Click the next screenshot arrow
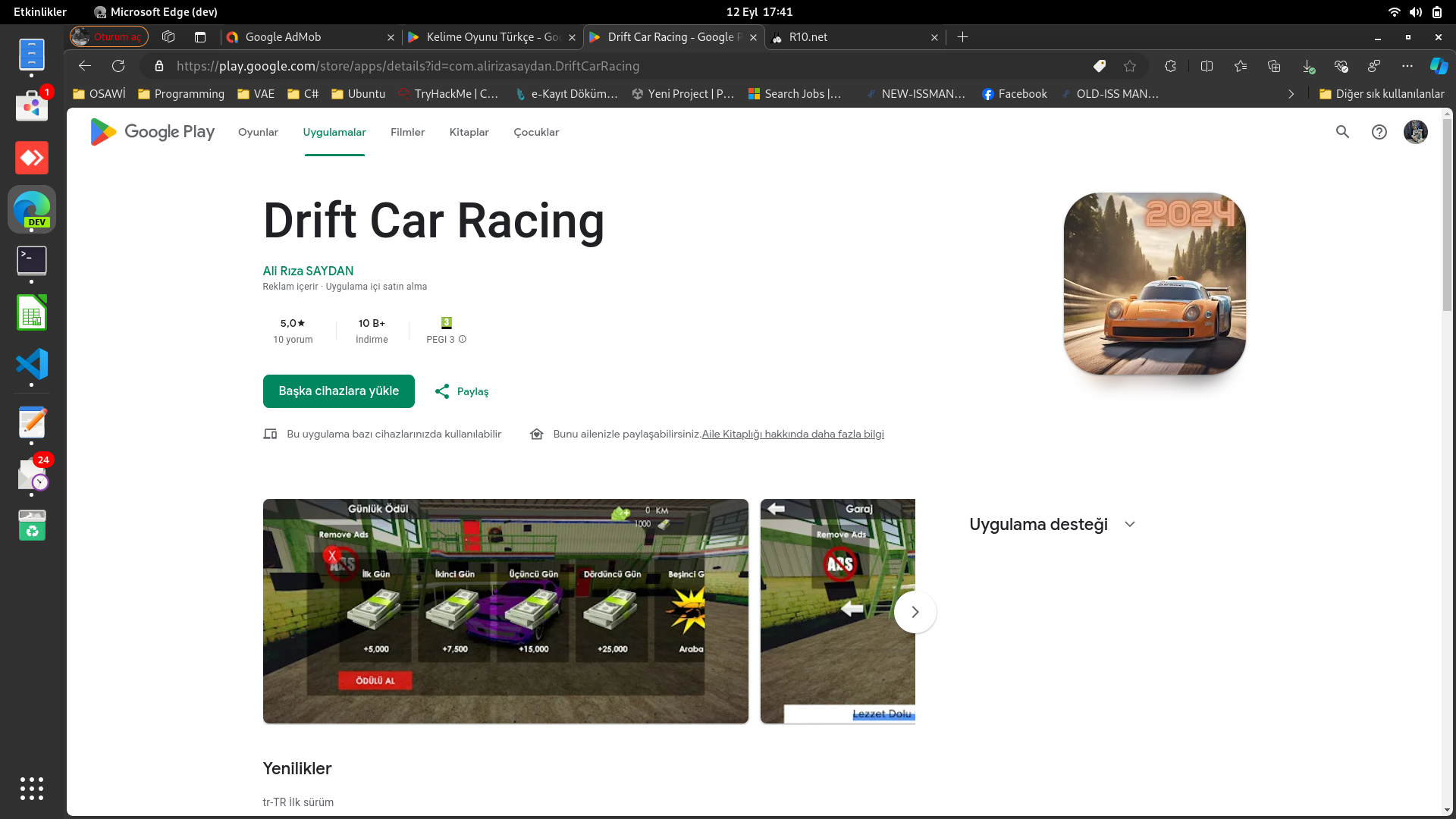 (x=915, y=612)
